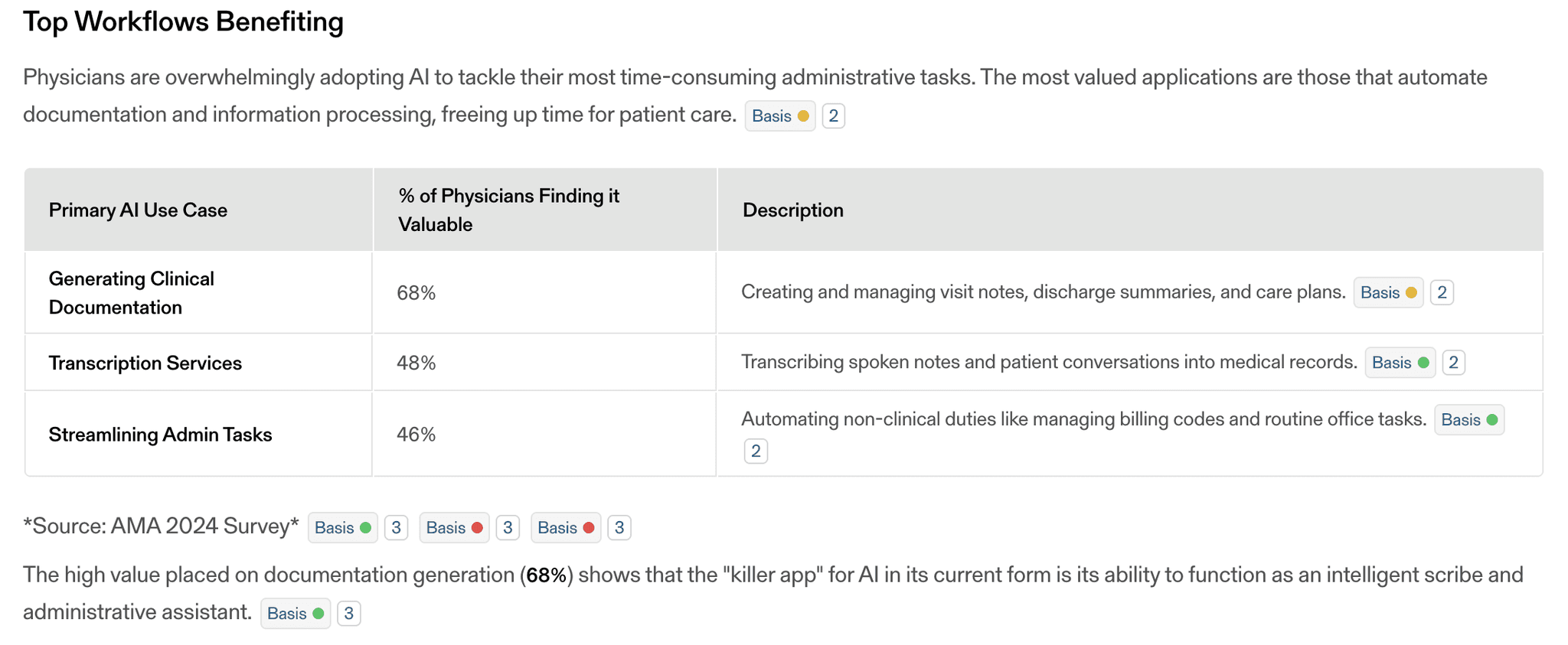This screenshot has width=1568, height=645.
Task: Open citation 2 in Streamlining Admin Tasks row
Action: pyautogui.click(x=756, y=451)
